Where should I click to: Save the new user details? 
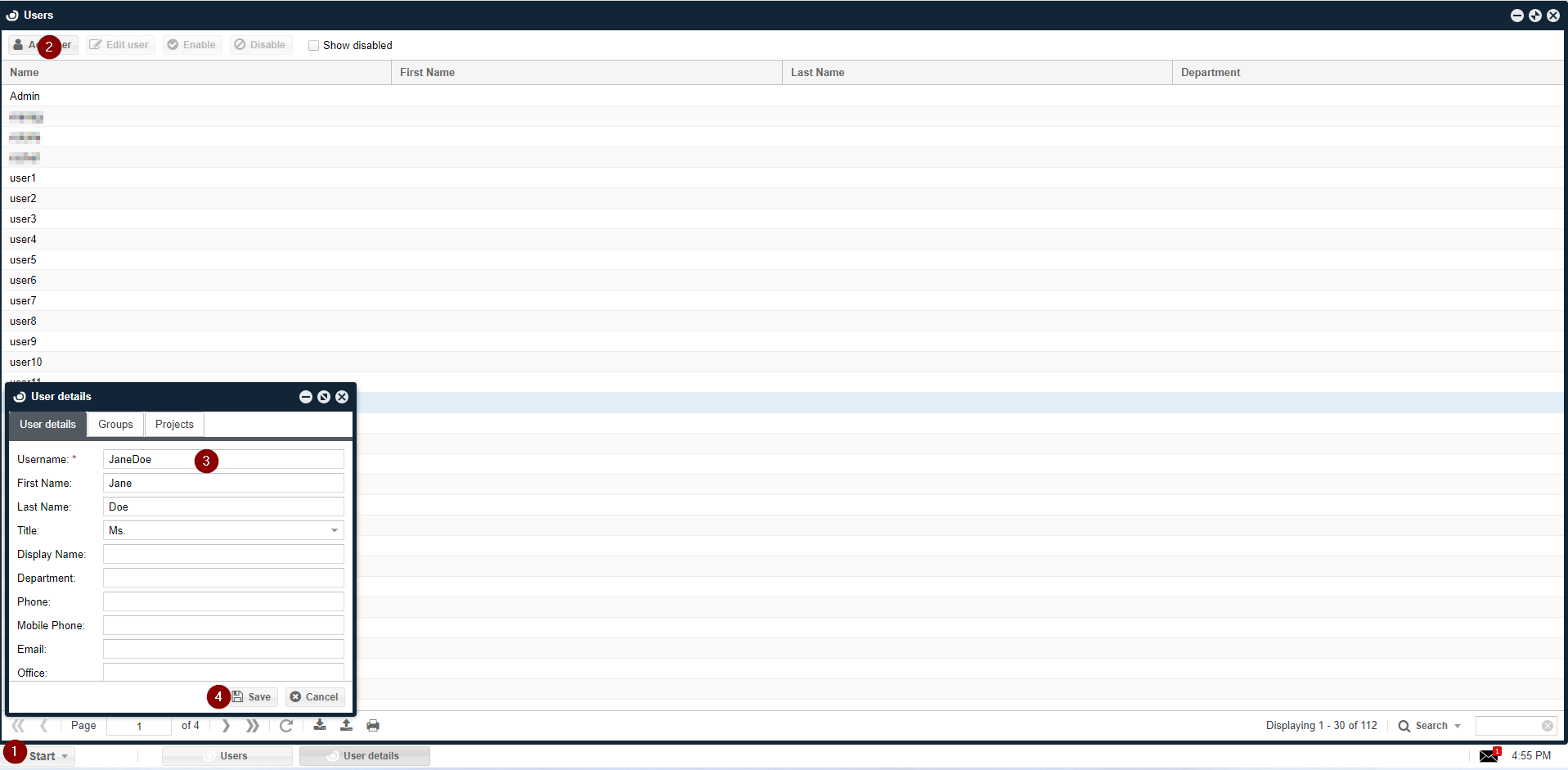click(x=252, y=696)
